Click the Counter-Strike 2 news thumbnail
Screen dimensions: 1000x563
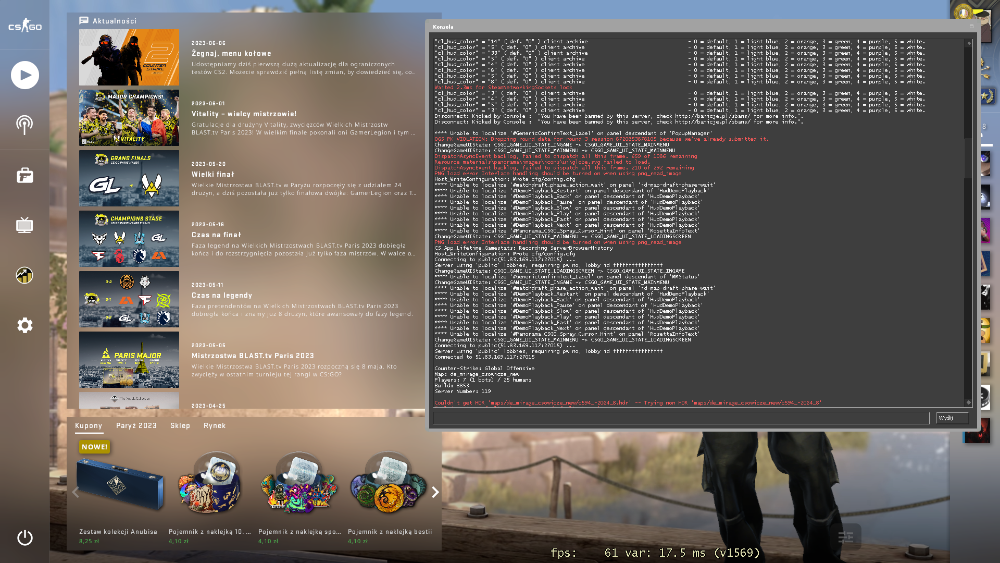point(129,57)
